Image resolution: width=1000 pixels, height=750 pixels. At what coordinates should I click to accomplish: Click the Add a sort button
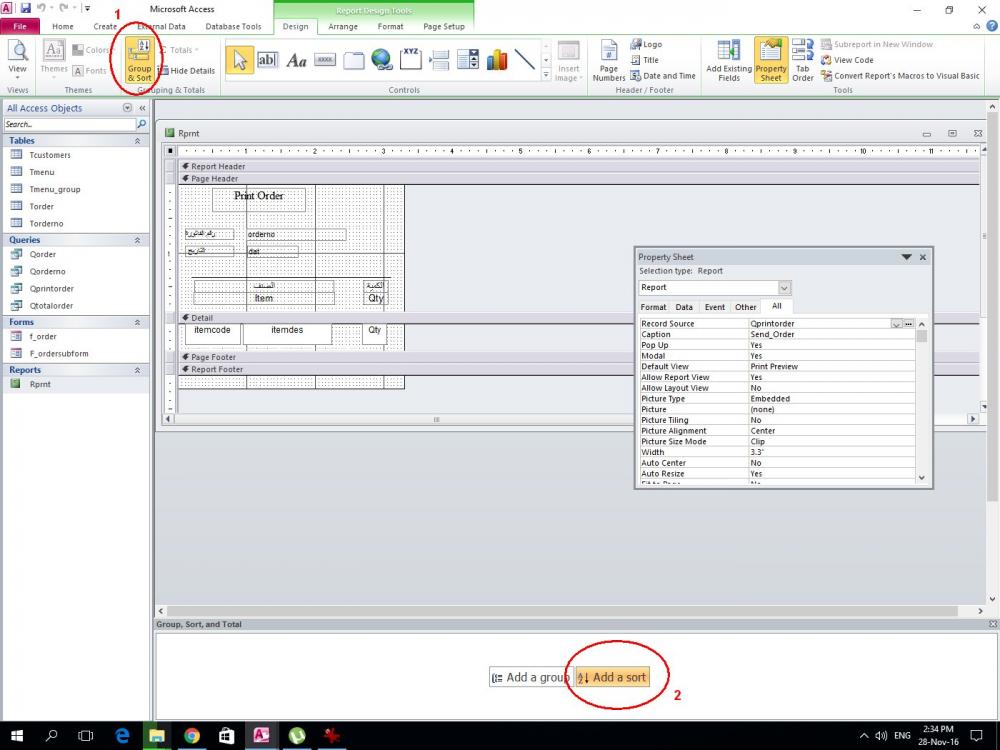click(612, 677)
